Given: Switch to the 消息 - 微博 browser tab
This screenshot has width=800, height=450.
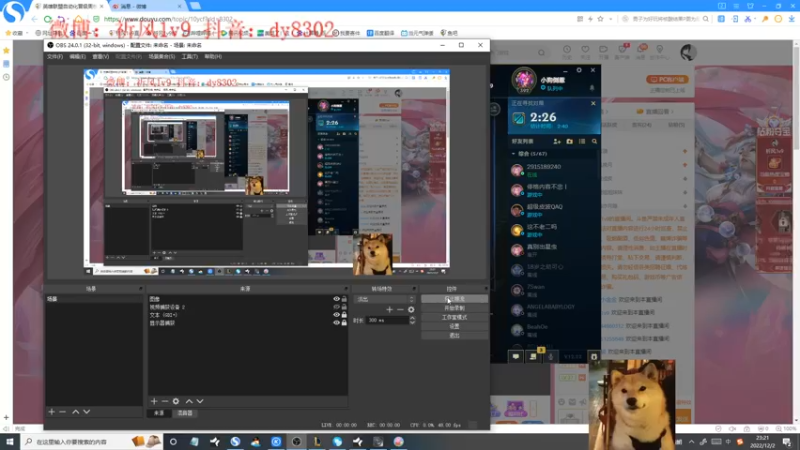Looking at the screenshot, I should 147,6.
